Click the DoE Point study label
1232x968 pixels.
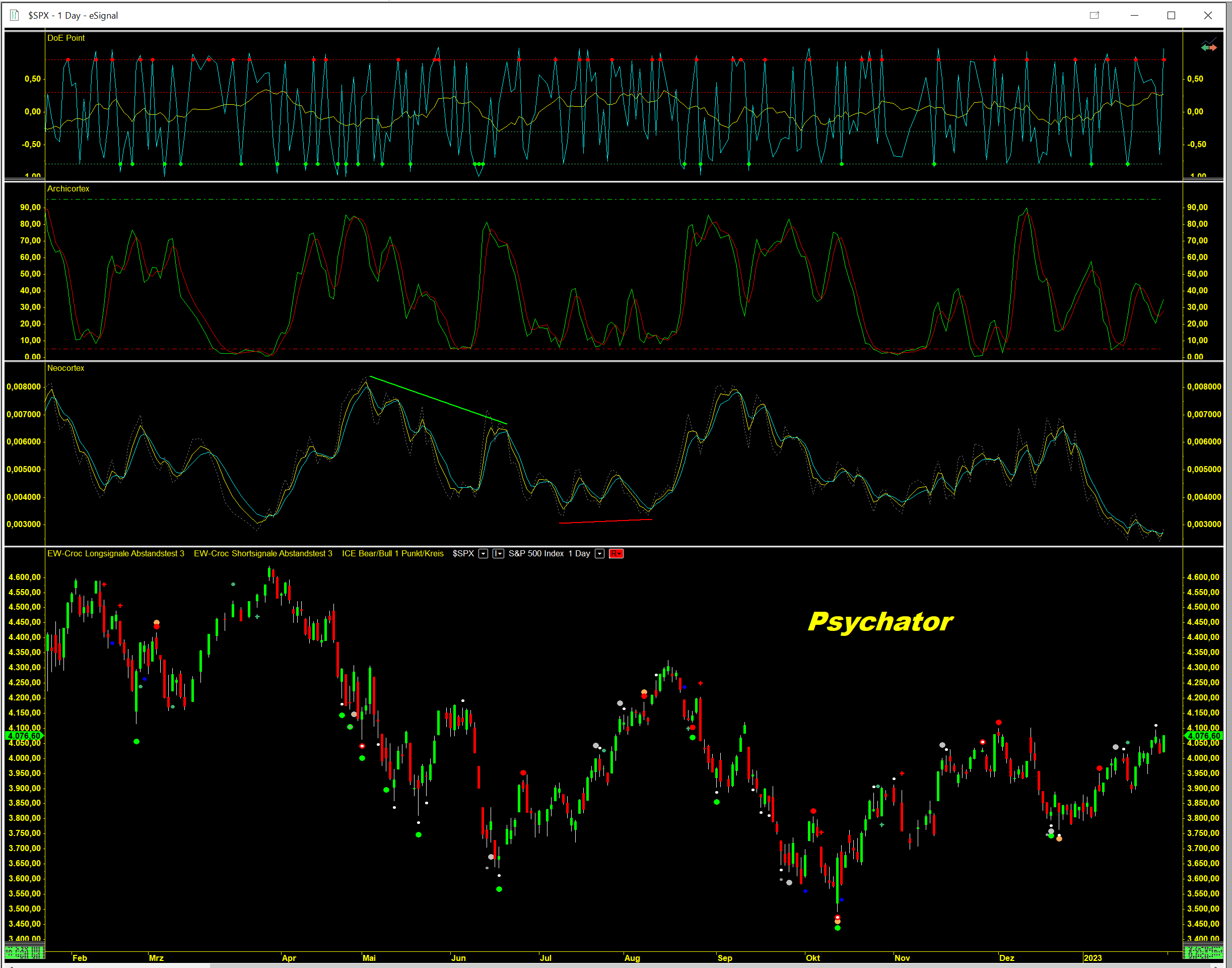tap(65, 38)
